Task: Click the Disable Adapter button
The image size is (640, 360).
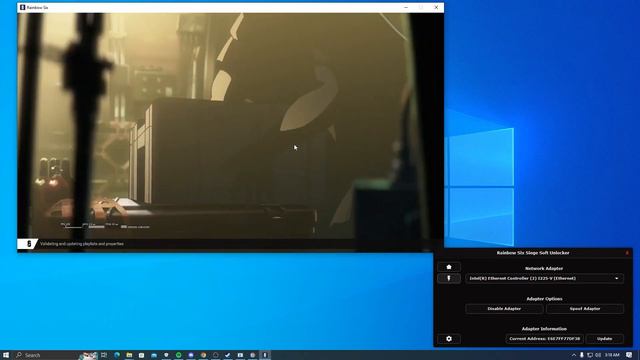Action: click(504, 309)
